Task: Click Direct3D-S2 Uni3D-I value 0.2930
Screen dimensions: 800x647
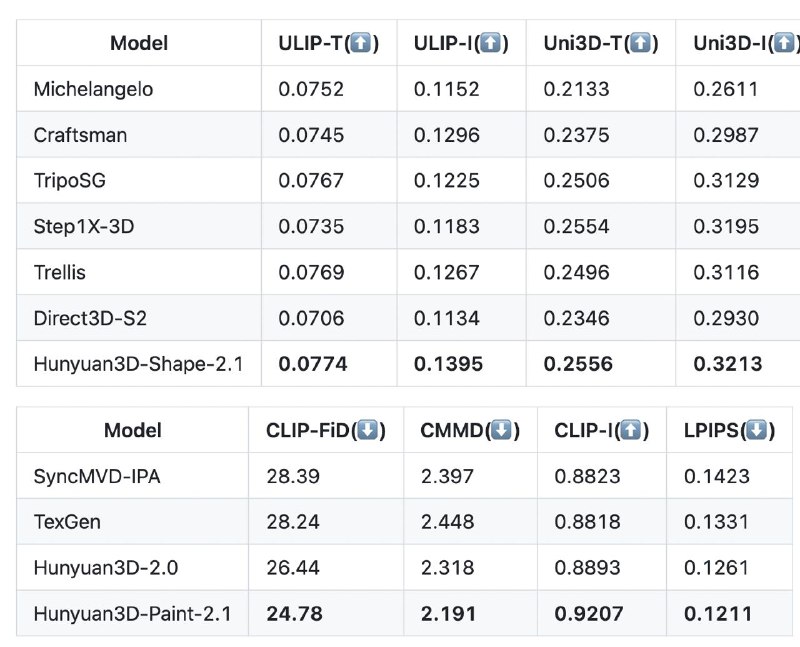Action: 727,318
